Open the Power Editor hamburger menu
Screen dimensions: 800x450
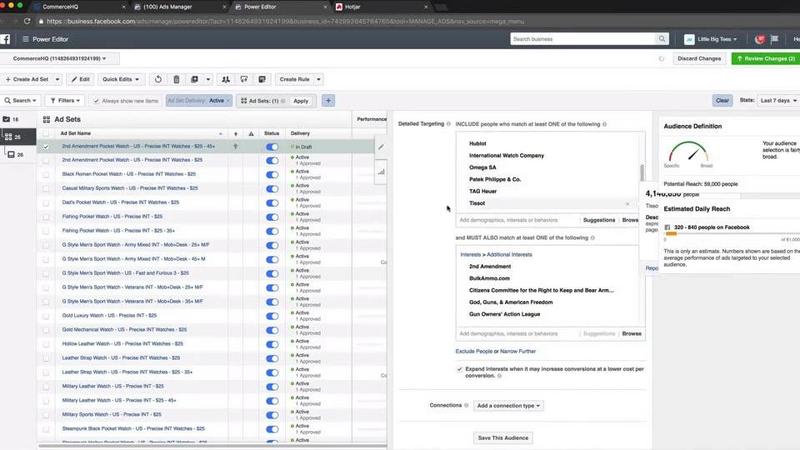point(26,39)
